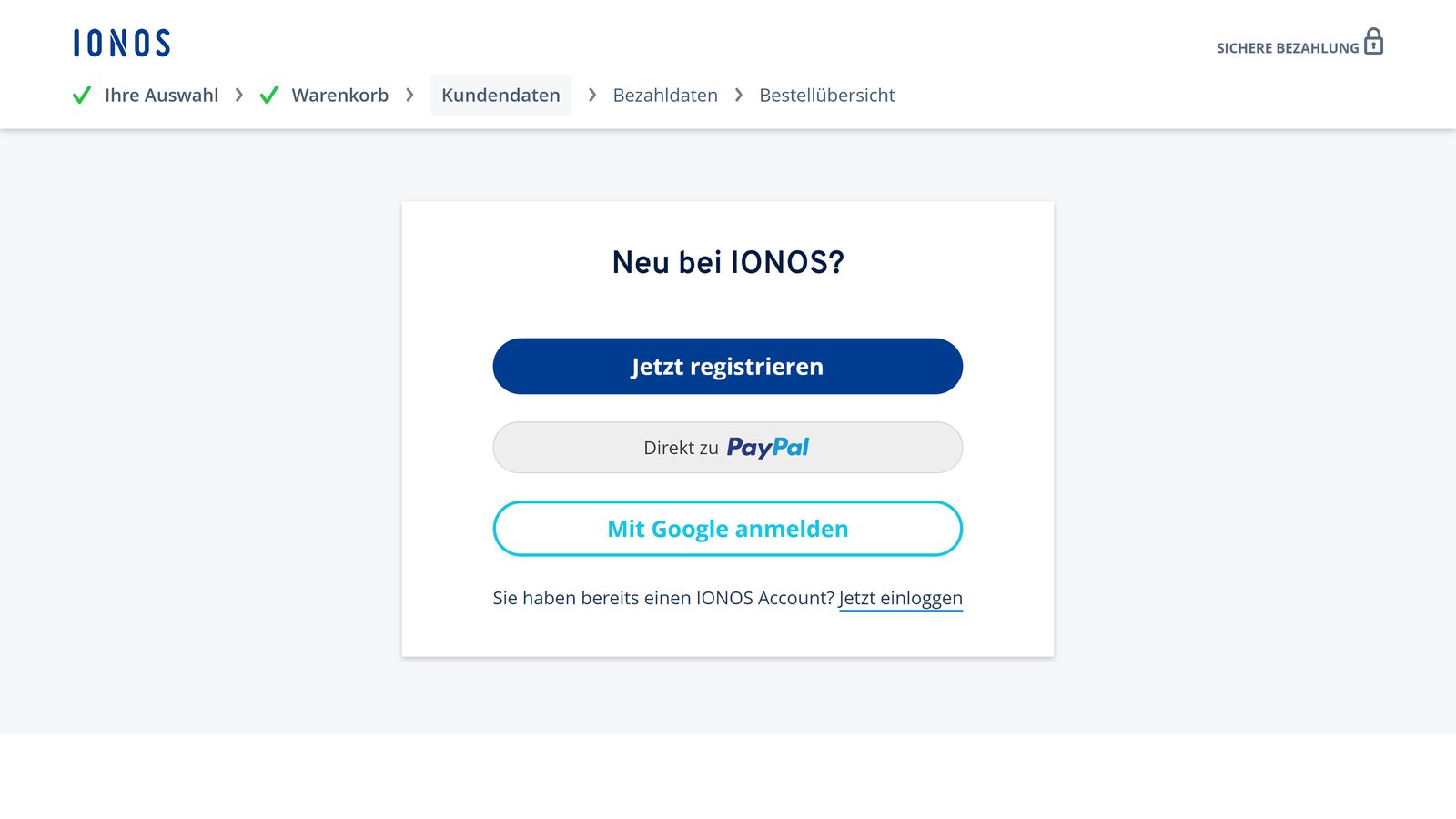Click the chevron between Warenkorb and Kundendaten
The image size is (1456, 819).
[408, 95]
